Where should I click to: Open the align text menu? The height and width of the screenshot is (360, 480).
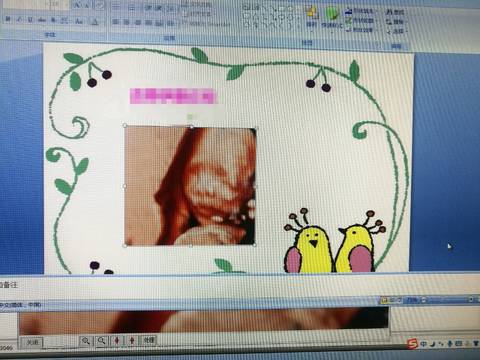click(197, 14)
